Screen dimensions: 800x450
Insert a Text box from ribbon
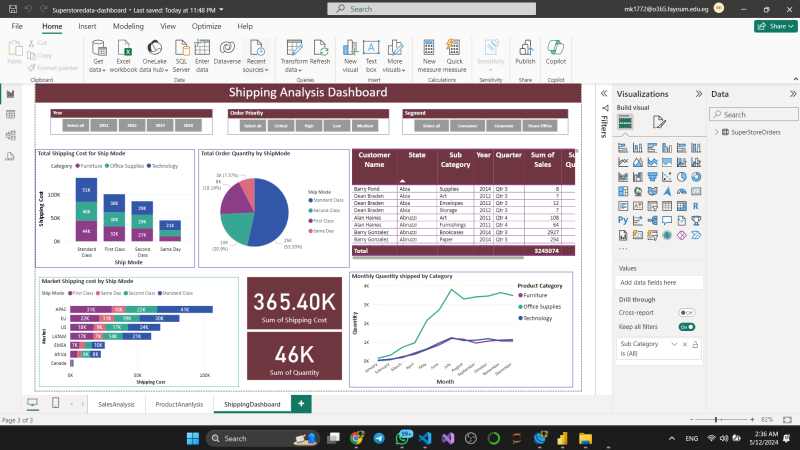pos(371,50)
